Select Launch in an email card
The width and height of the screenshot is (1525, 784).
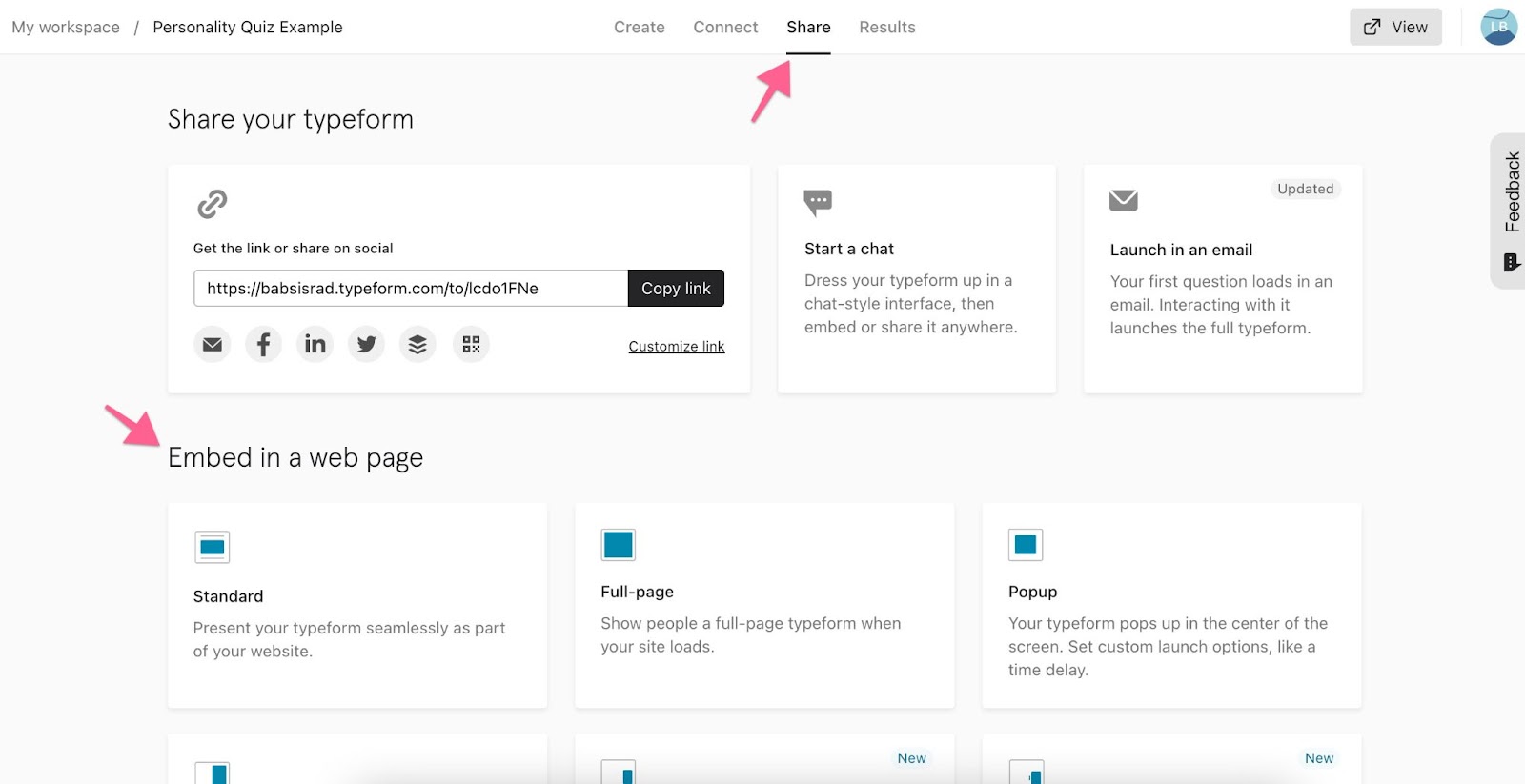(x=1223, y=279)
